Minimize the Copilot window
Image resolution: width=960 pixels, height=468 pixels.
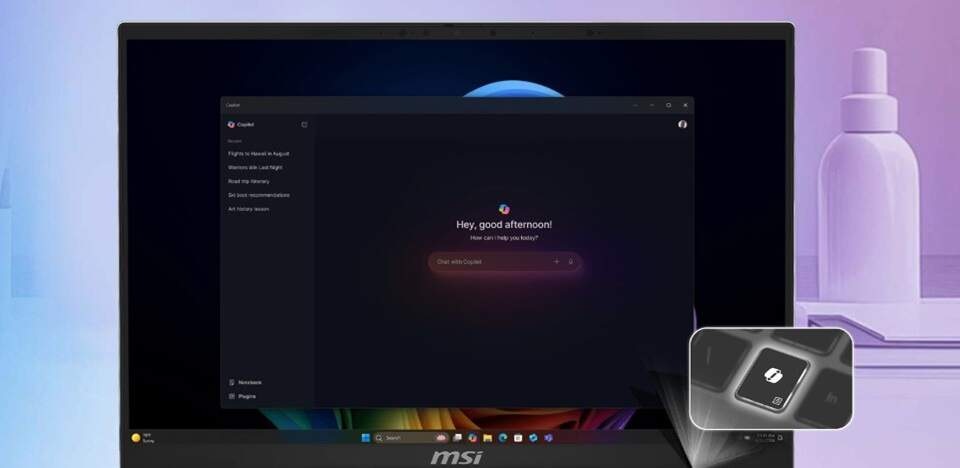pos(652,105)
